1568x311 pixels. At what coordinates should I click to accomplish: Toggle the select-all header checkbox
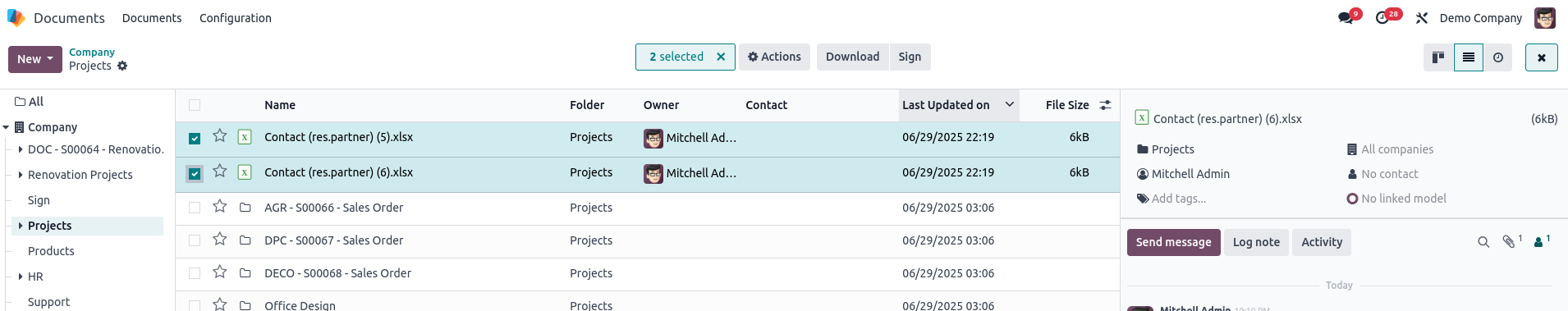[x=195, y=105]
